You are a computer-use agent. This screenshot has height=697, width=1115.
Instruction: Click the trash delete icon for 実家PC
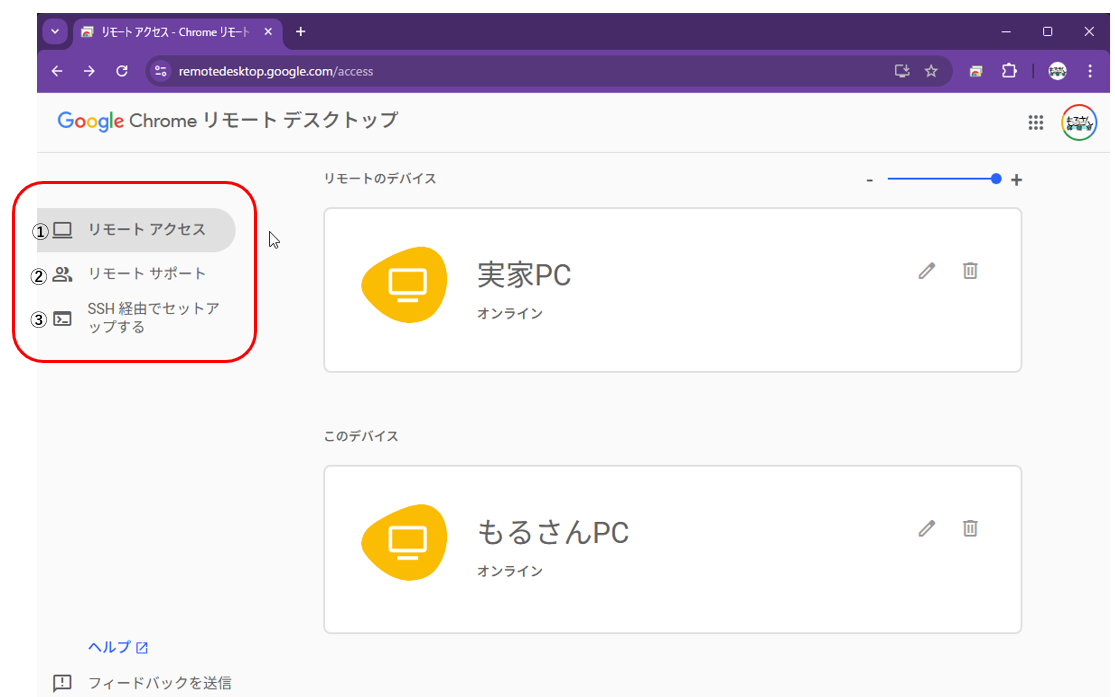click(x=969, y=271)
